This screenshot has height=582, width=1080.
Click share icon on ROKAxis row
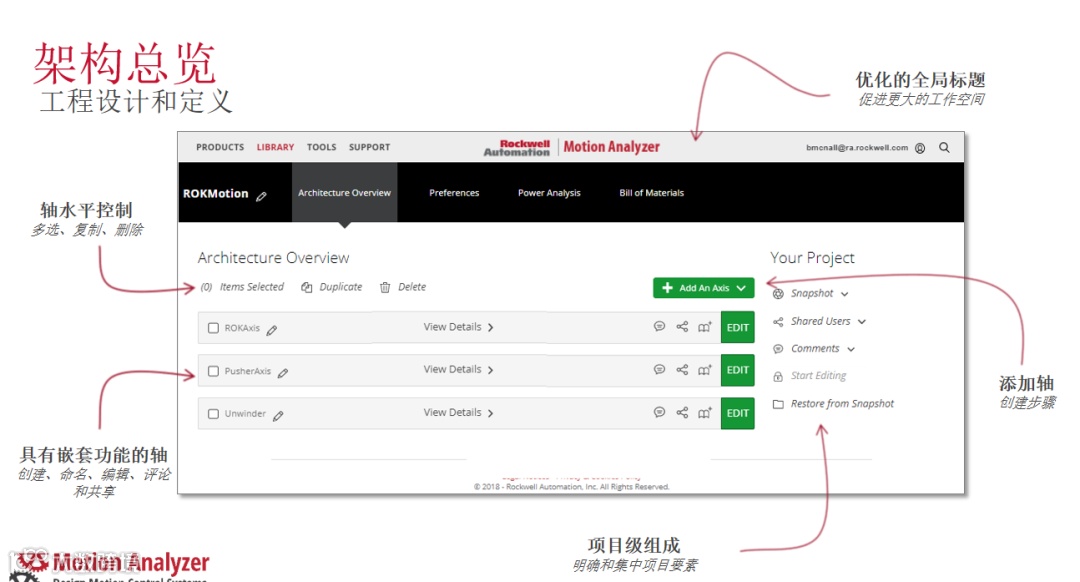(x=682, y=326)
